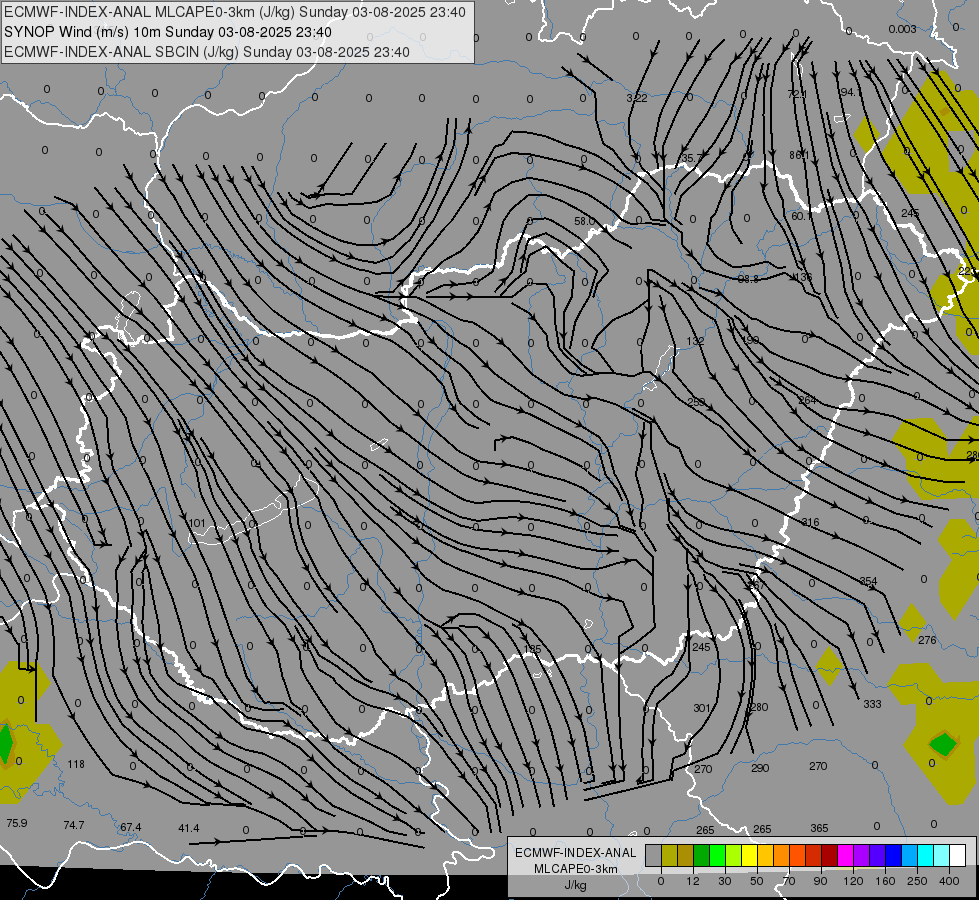This screenshot has width=979, height=900.
Task: Click the map value 0.003
Action: coord(902,29)
